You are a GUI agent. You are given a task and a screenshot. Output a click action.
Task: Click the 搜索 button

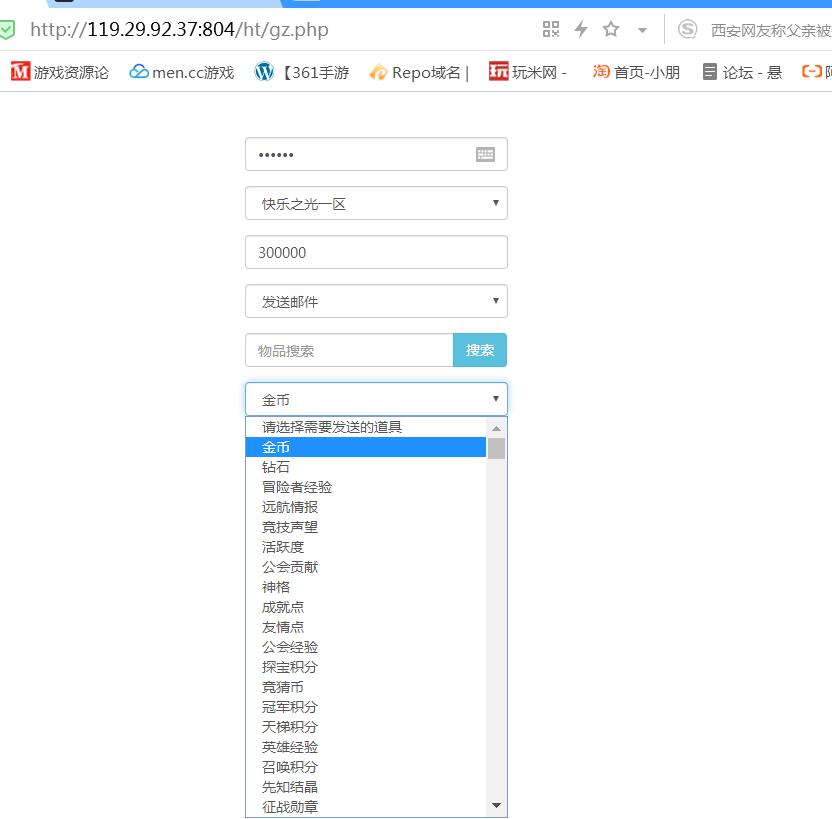[480, 350]
